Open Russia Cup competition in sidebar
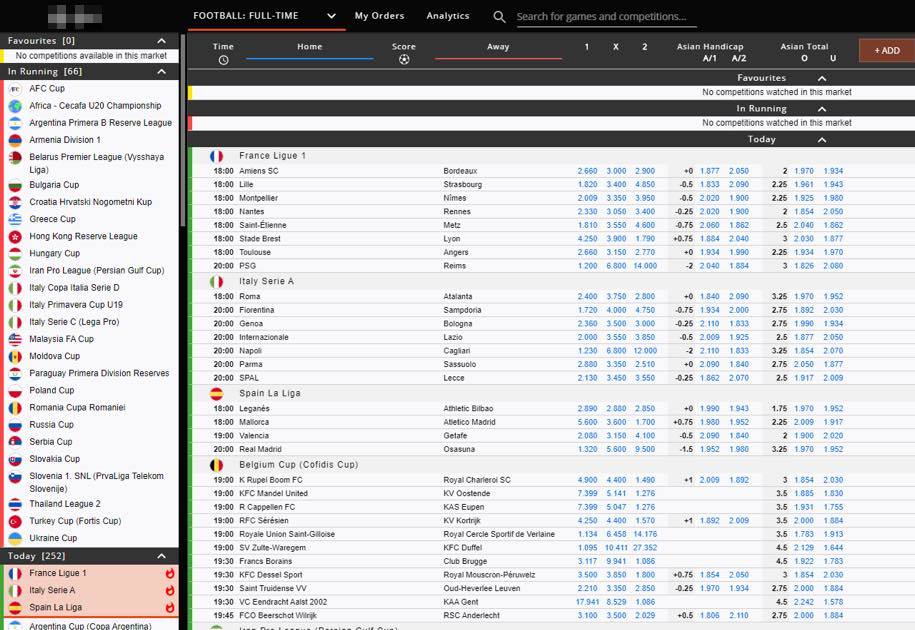The image size is (915, 630). coord(51,425)
